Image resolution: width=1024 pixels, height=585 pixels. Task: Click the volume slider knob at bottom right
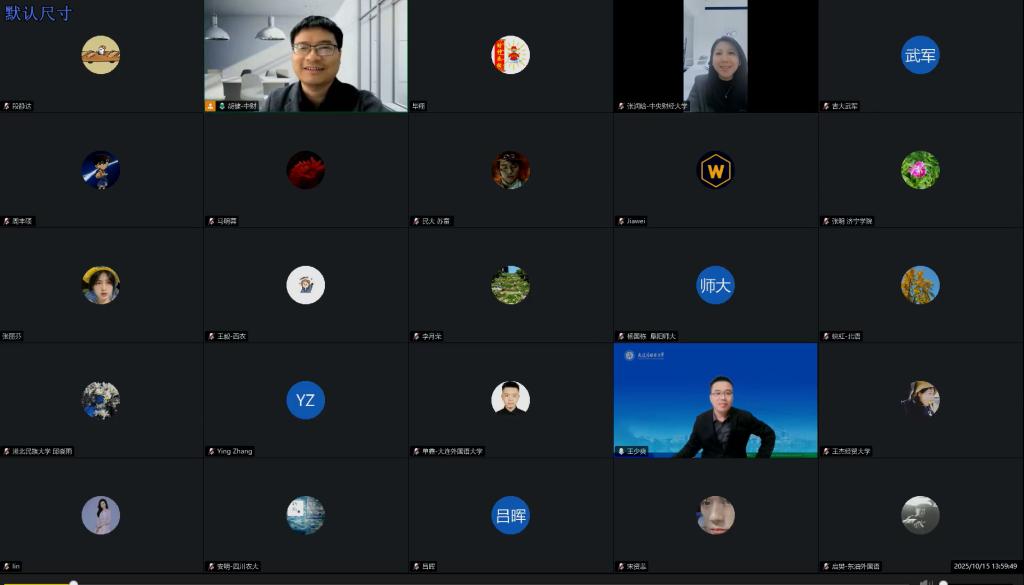click(943, 582)
